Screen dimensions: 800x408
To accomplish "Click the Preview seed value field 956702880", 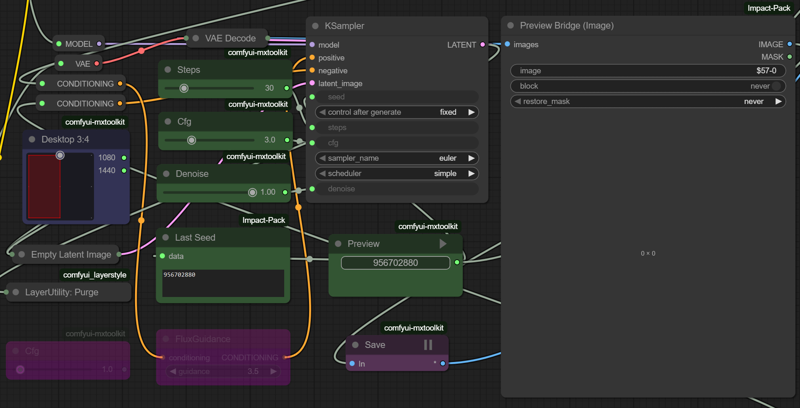I will click(x=396, y=263).
